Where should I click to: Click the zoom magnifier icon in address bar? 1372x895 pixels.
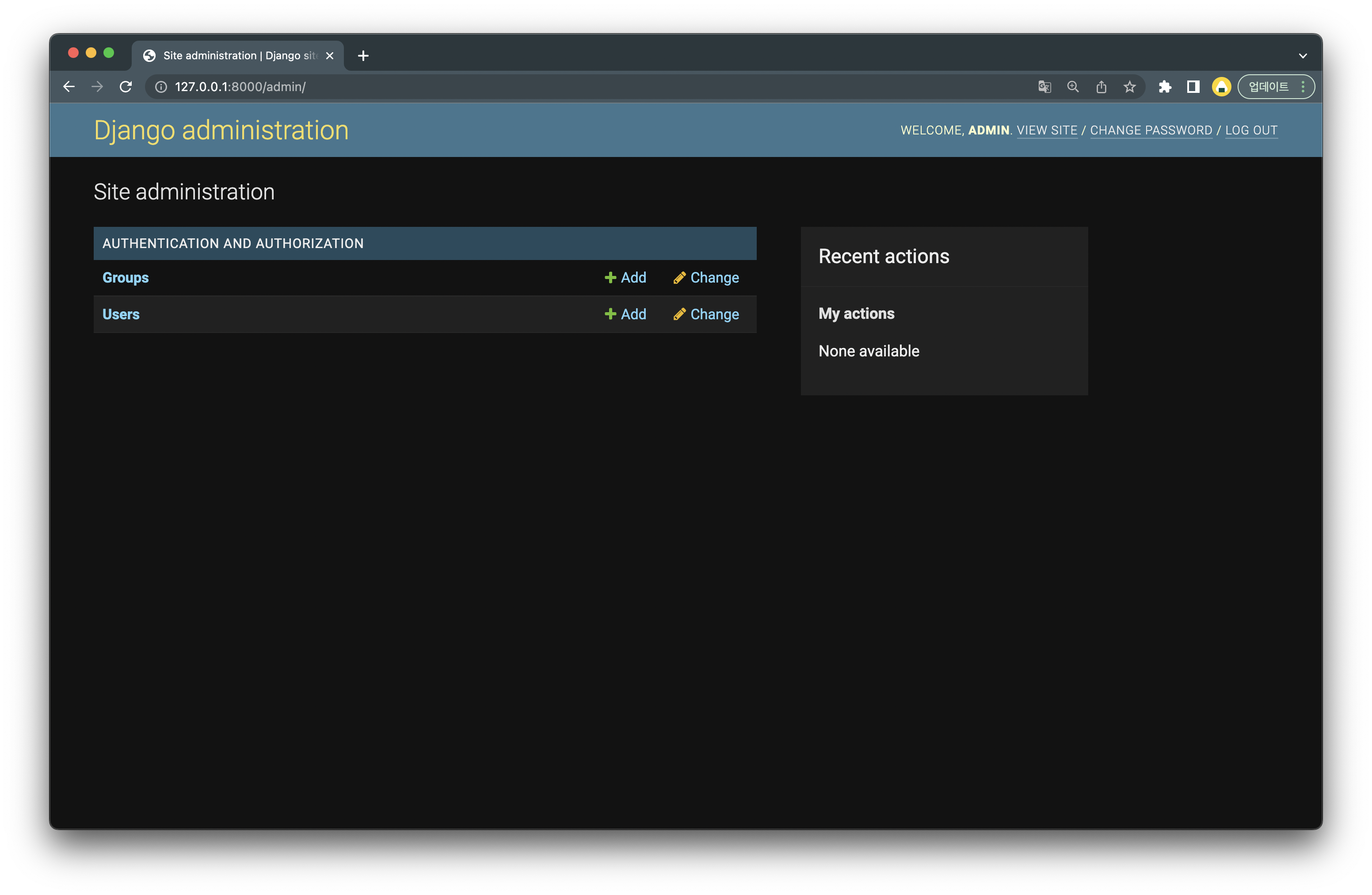[1072, 87]
